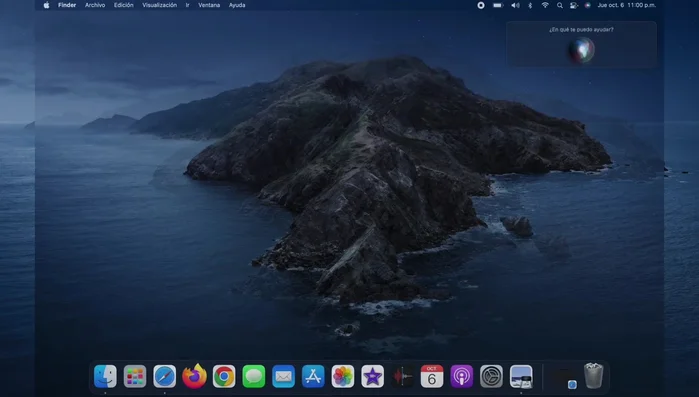
Task: Open the Trash in the Dock
Action: click(x=593, y=376)
